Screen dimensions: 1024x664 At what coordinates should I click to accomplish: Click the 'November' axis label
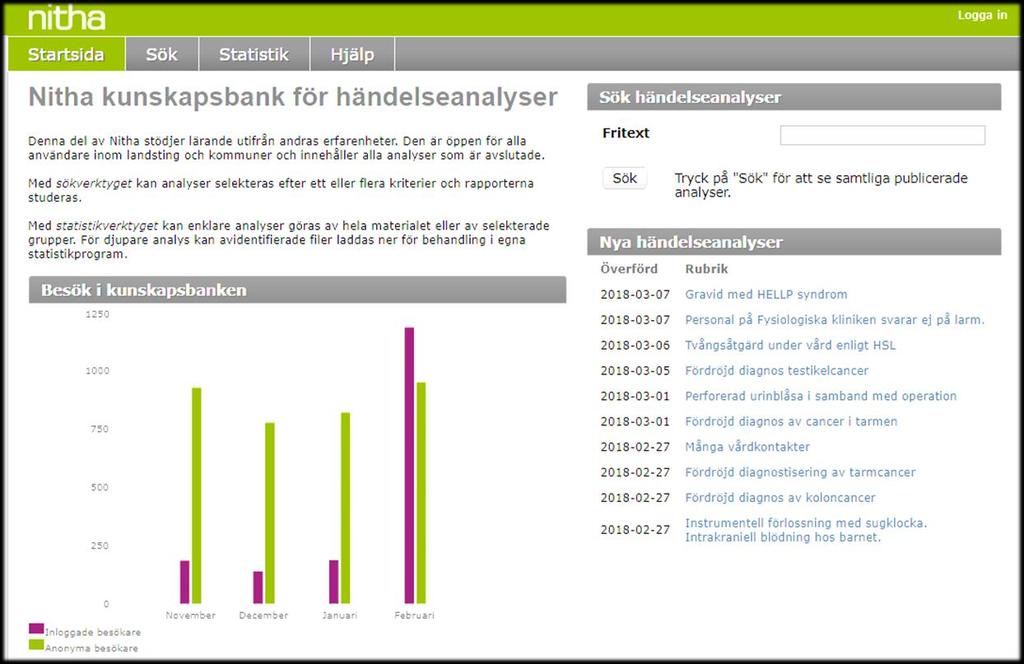(190, 615)
